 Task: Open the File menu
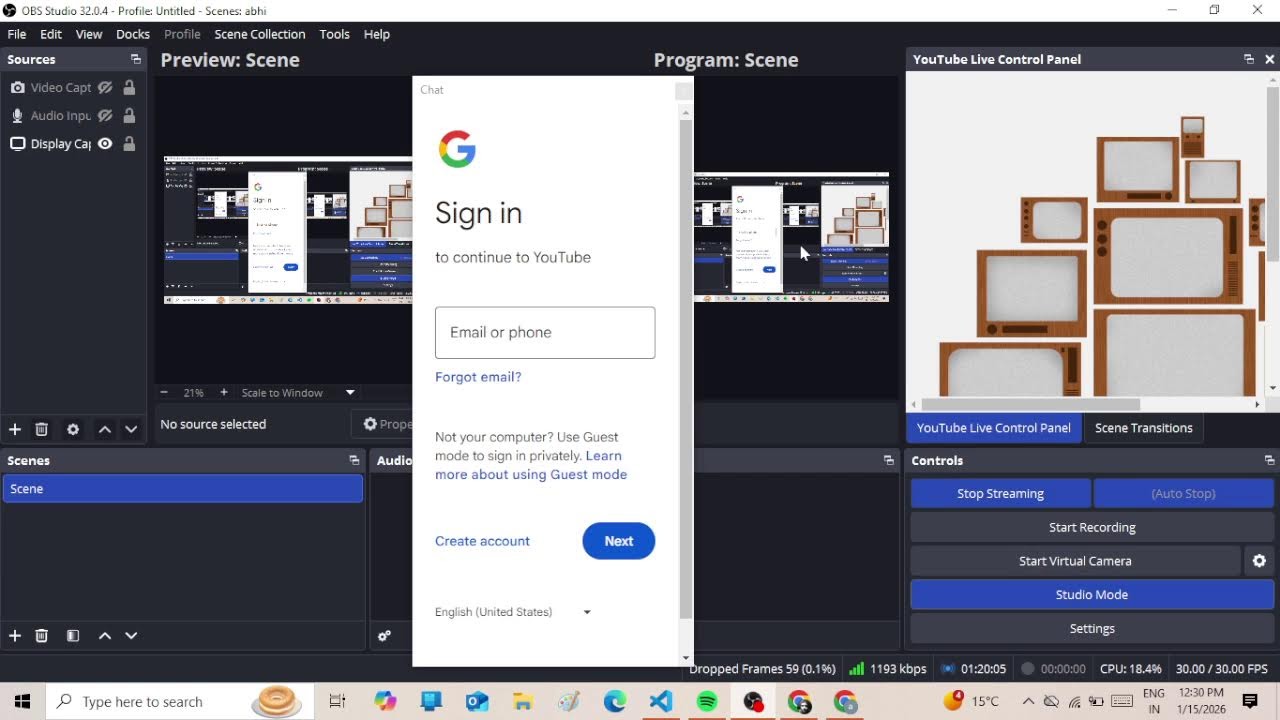point(17,34)
